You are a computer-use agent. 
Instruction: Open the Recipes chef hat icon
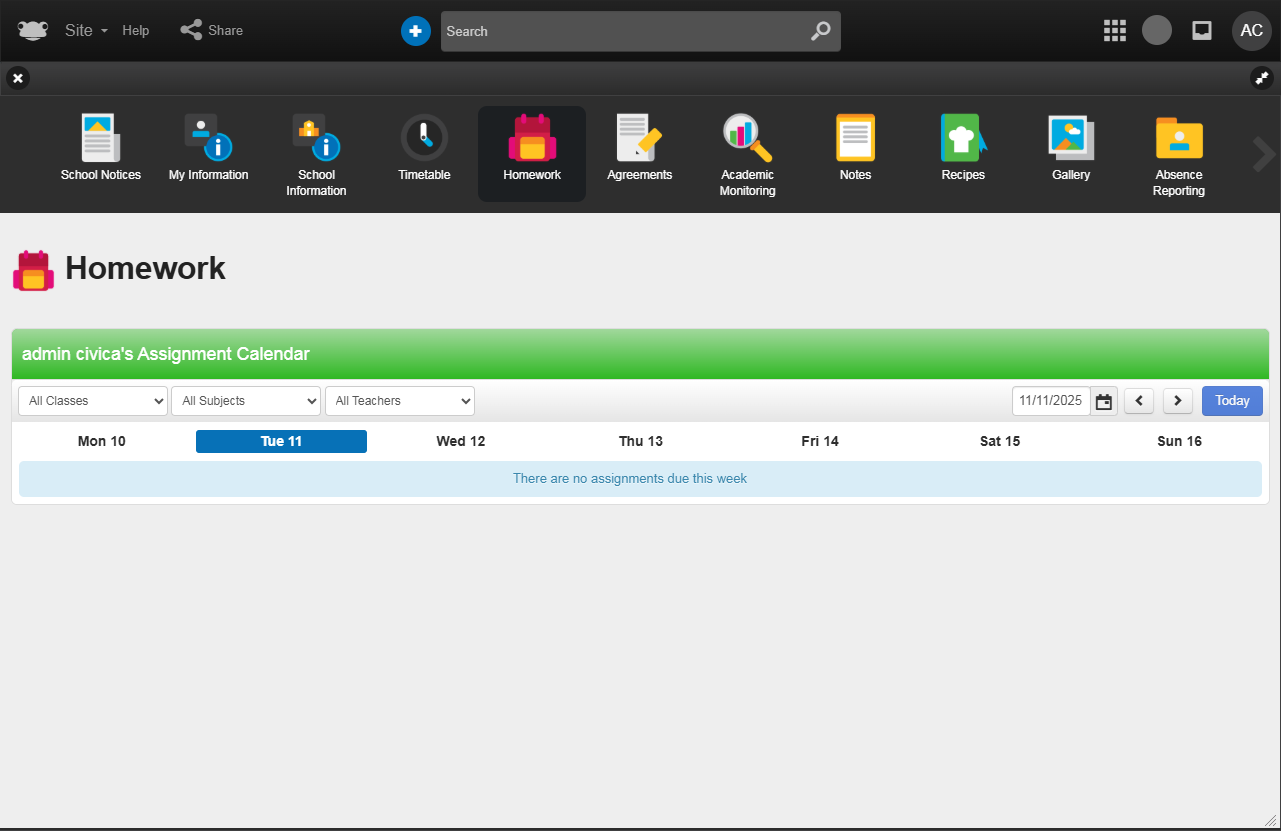click(x=963, y=138)
